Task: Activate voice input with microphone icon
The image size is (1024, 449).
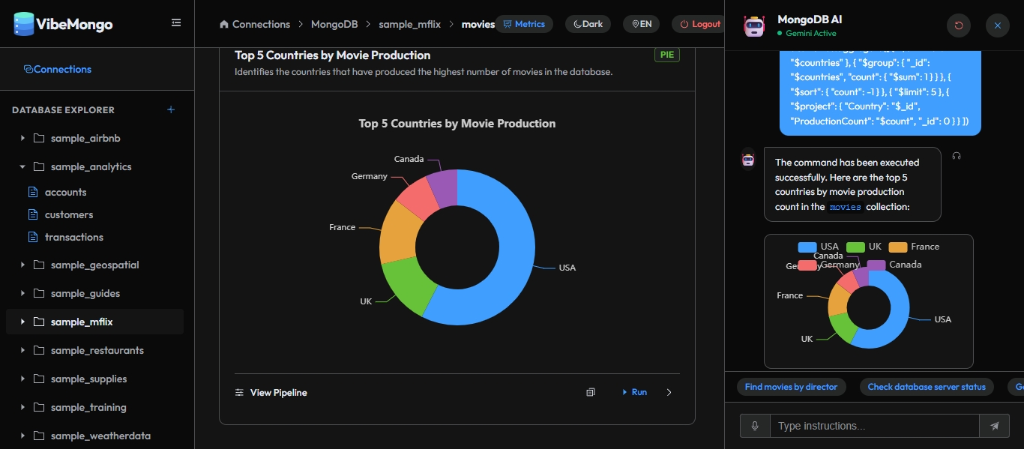Action: point(755,426)
